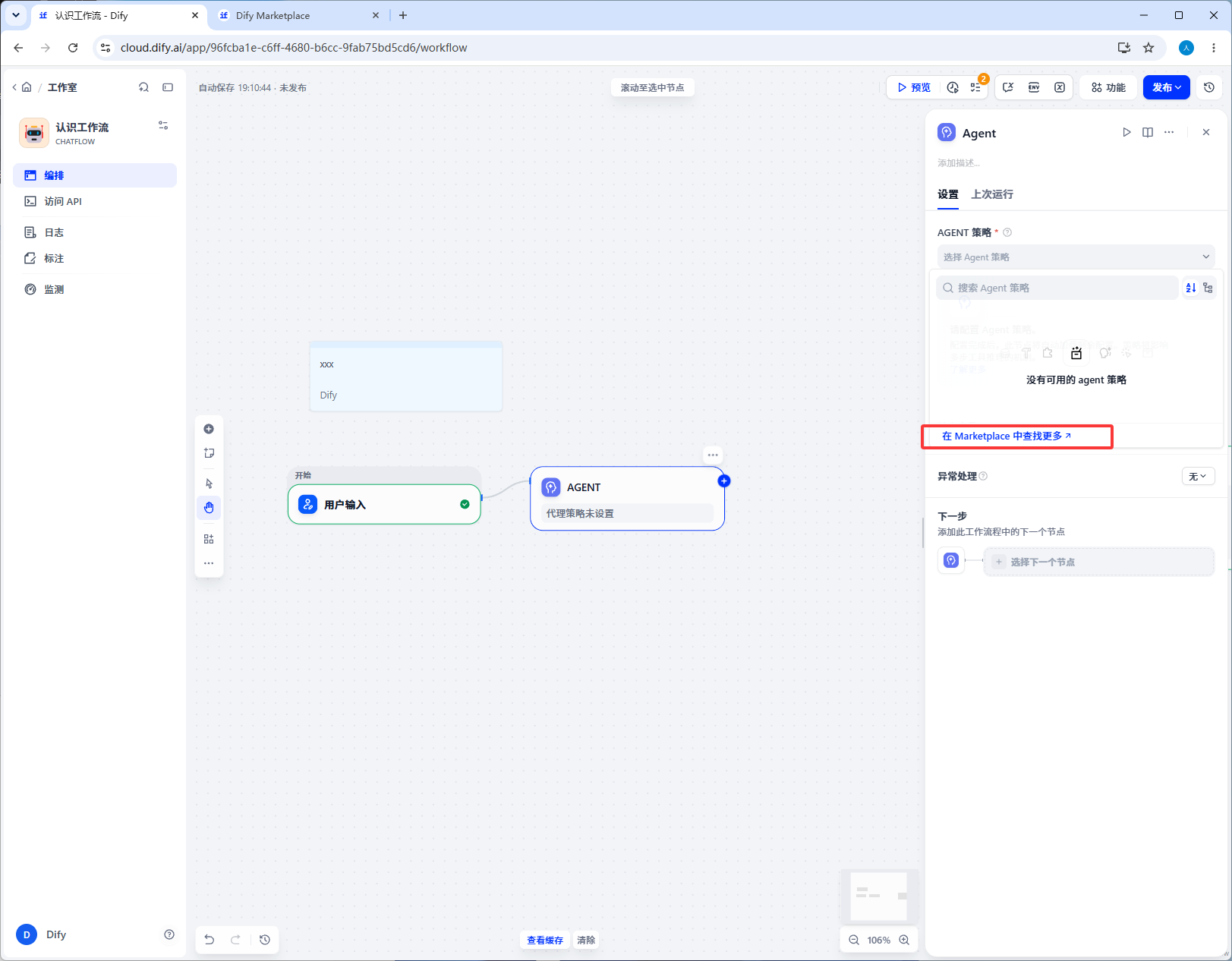Select the hand pan mode tool
The image size is (1232, 961).
click(x=209, y=507)
